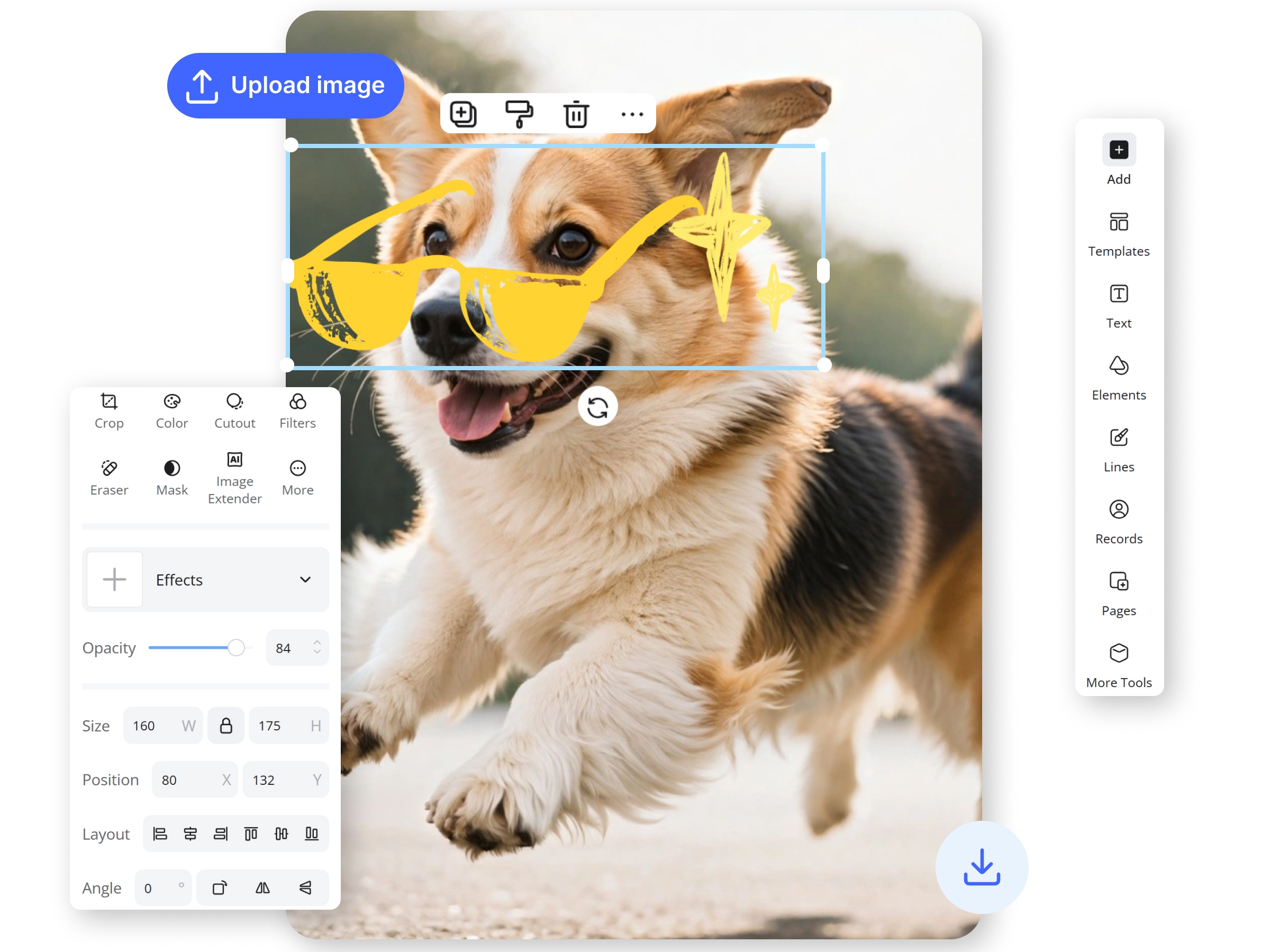This screenshot has height=952, width=1270.
Task: Toggle the Mask option
Action: 171,478
